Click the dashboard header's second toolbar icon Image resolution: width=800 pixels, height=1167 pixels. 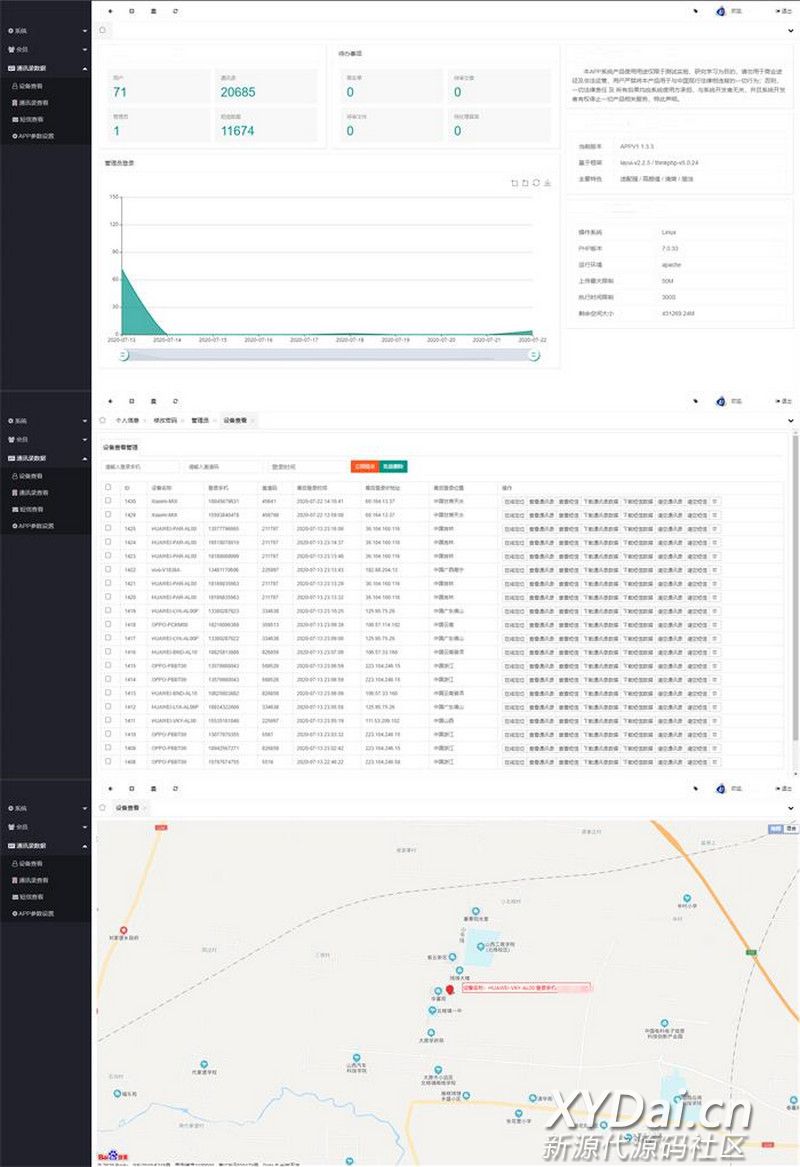pyautogui.click(x=132, y=11)
